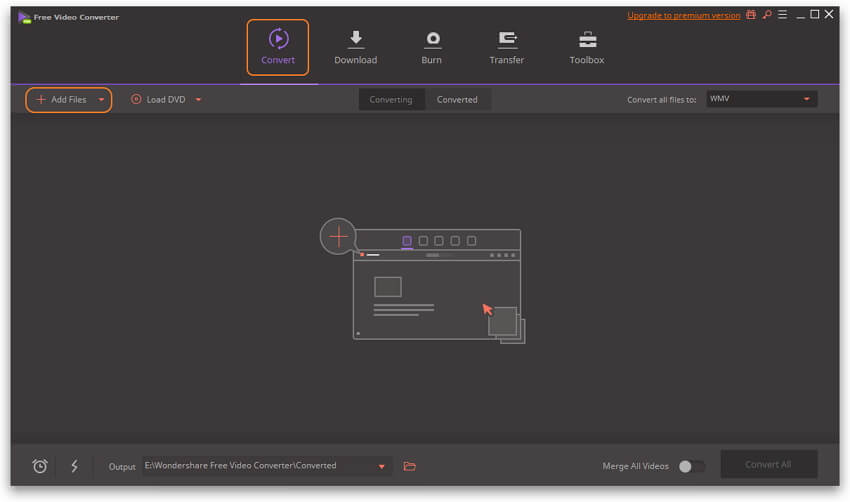Close the Free Video Converter window

[x=829, y=15]
